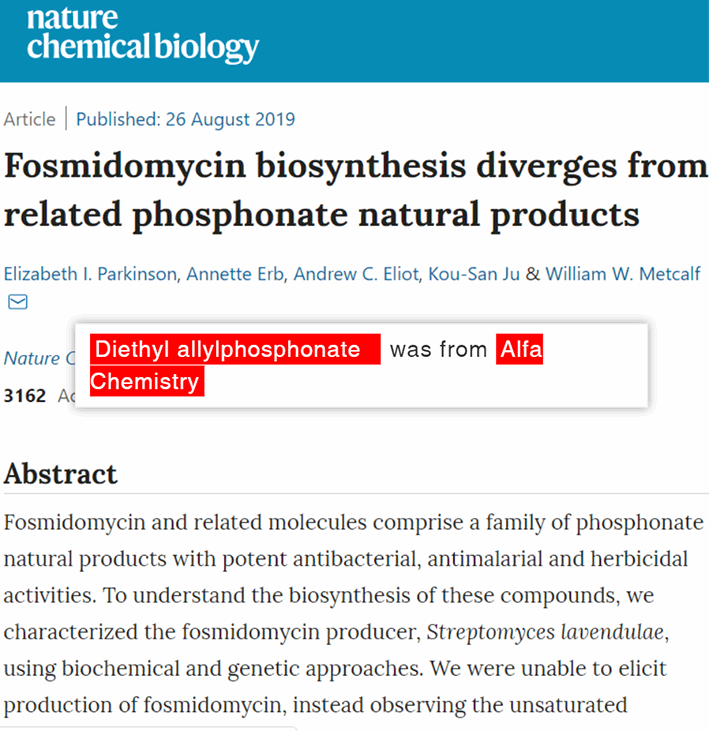This screenshot has width=709, height=731.
Task: Click the article title heading
Action: click(x=356, y=190)
